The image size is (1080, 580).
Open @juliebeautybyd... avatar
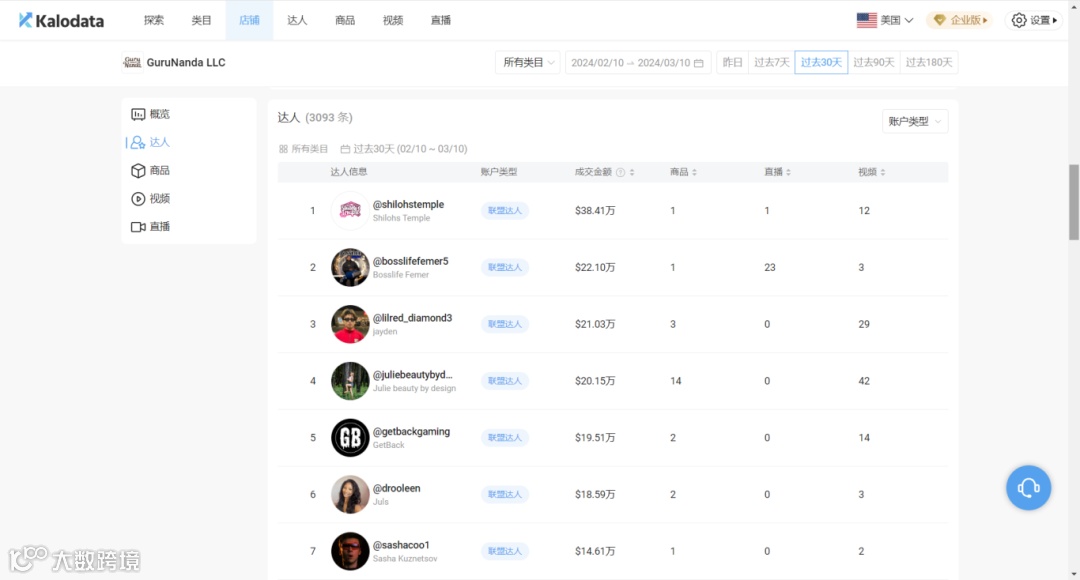click(350, 381)
